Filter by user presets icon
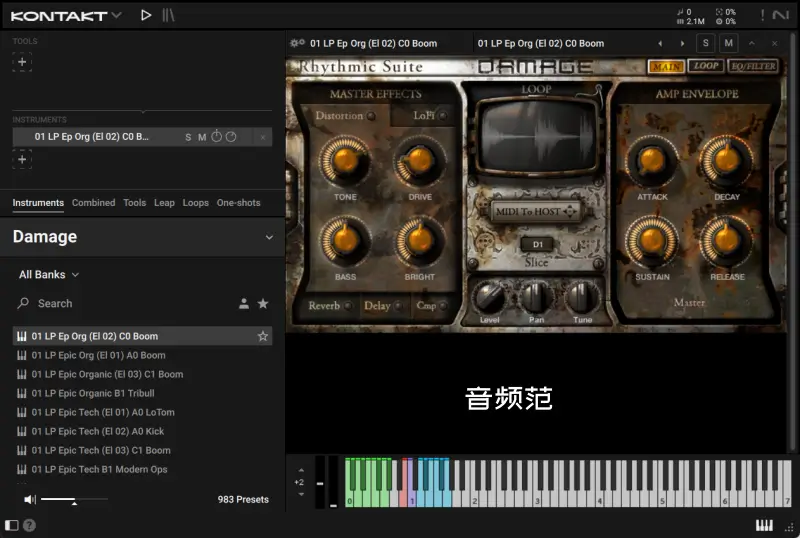 click(x=244, y=304)
